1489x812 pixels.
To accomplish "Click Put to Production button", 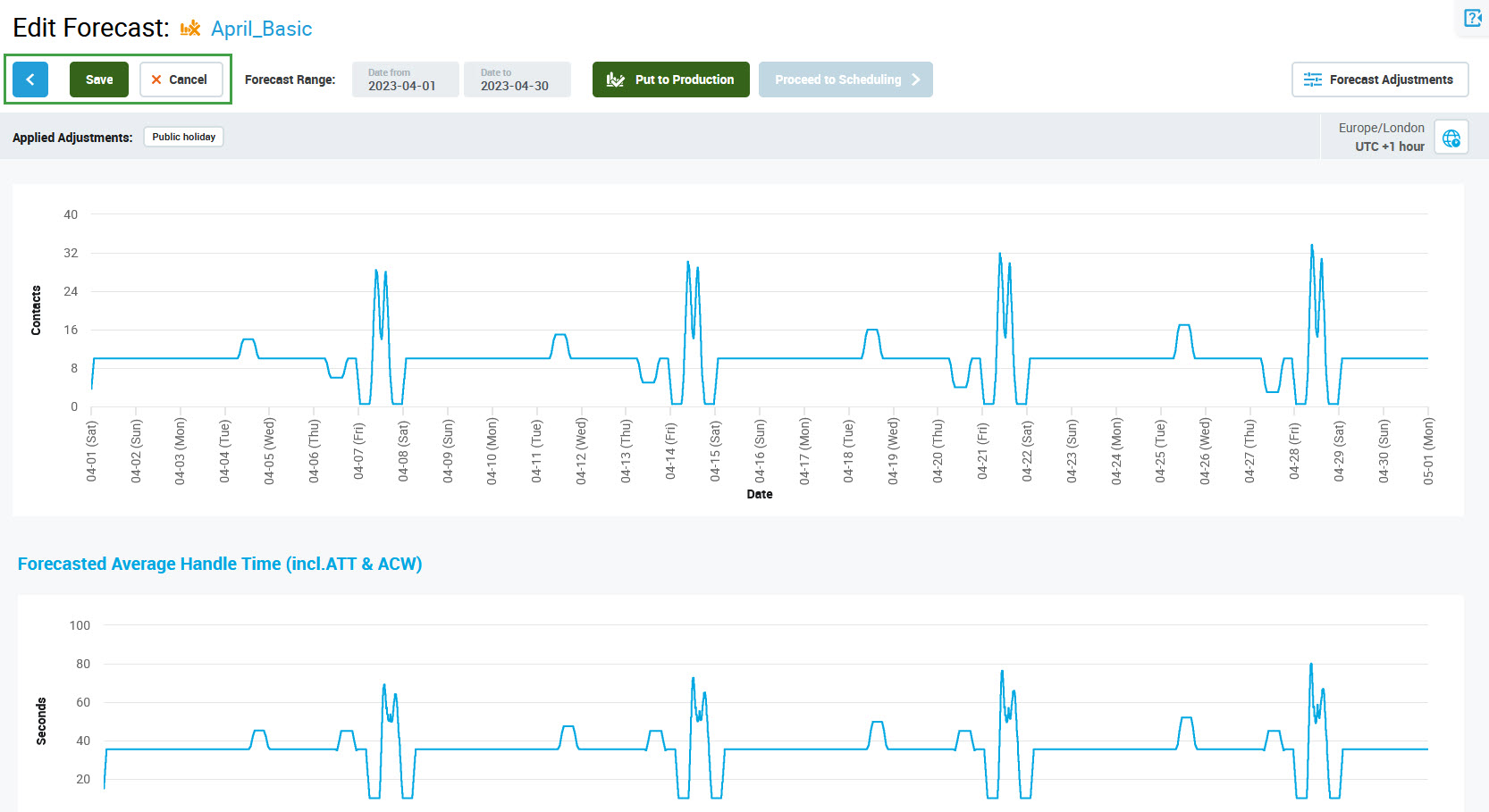I will 670,80.
